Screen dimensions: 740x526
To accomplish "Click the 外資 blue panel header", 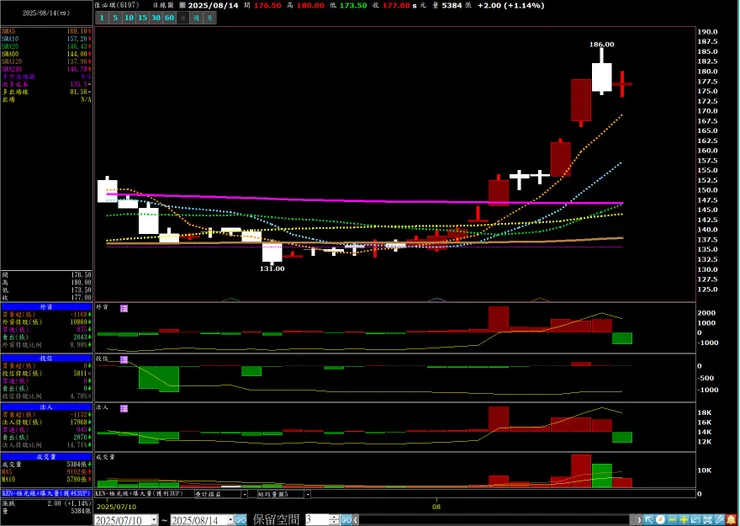I will coord(46,307).
